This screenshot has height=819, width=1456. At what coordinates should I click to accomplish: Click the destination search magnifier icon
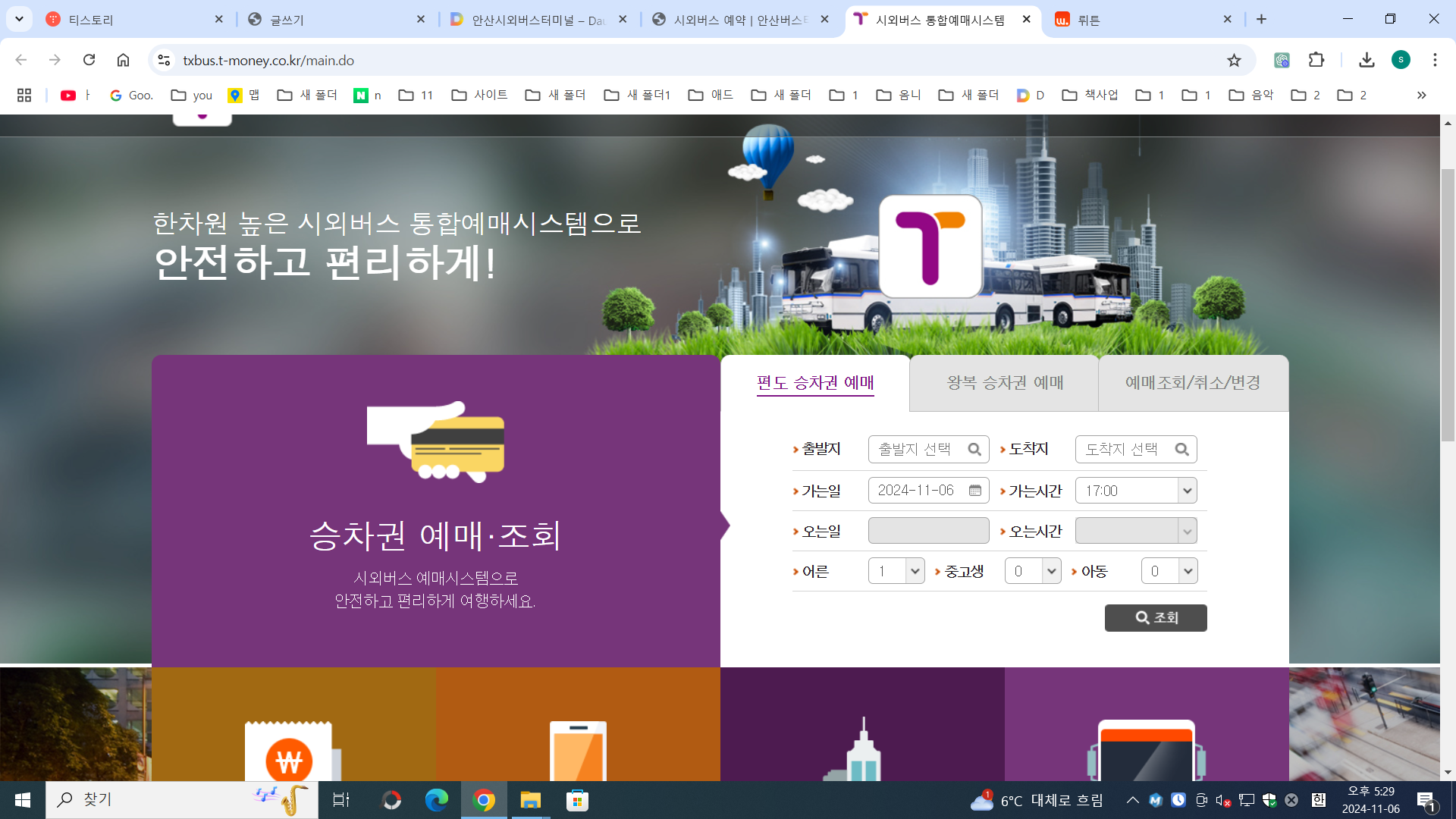(x=1181, y=450)
